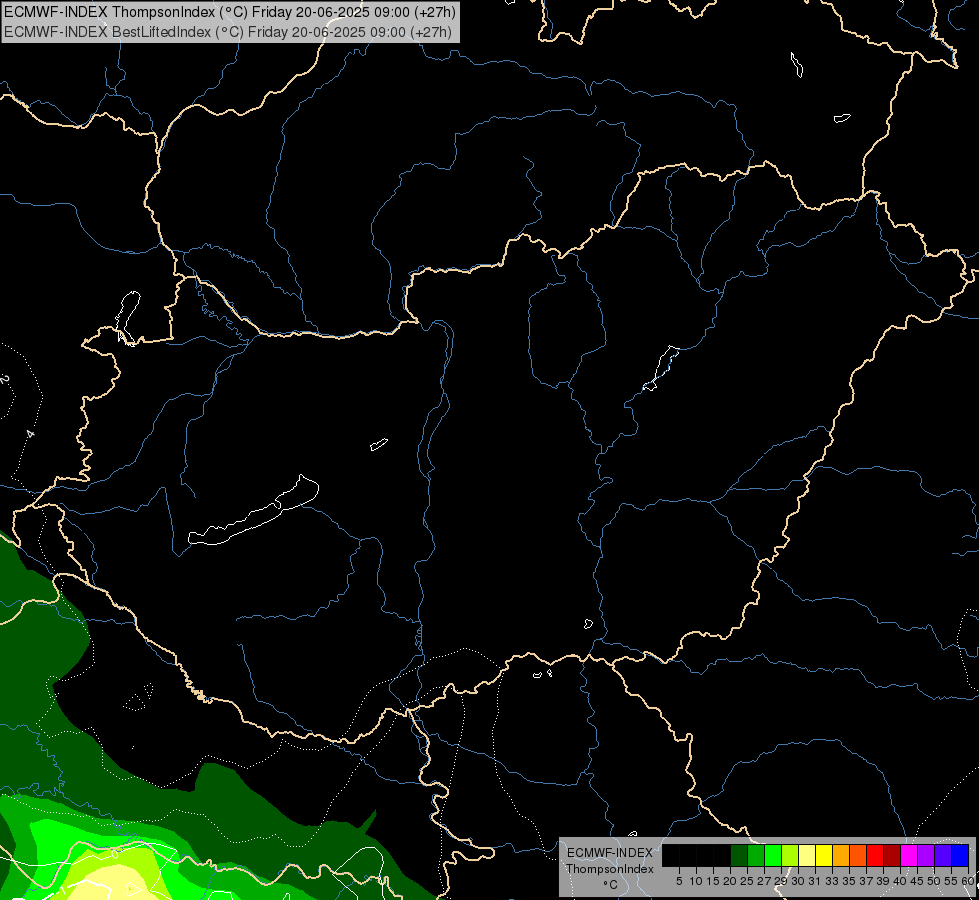Viewport: 979px width, 900px height.
Task: Click the magenta 40-45 legend swatch
Action: pos(909,856)
